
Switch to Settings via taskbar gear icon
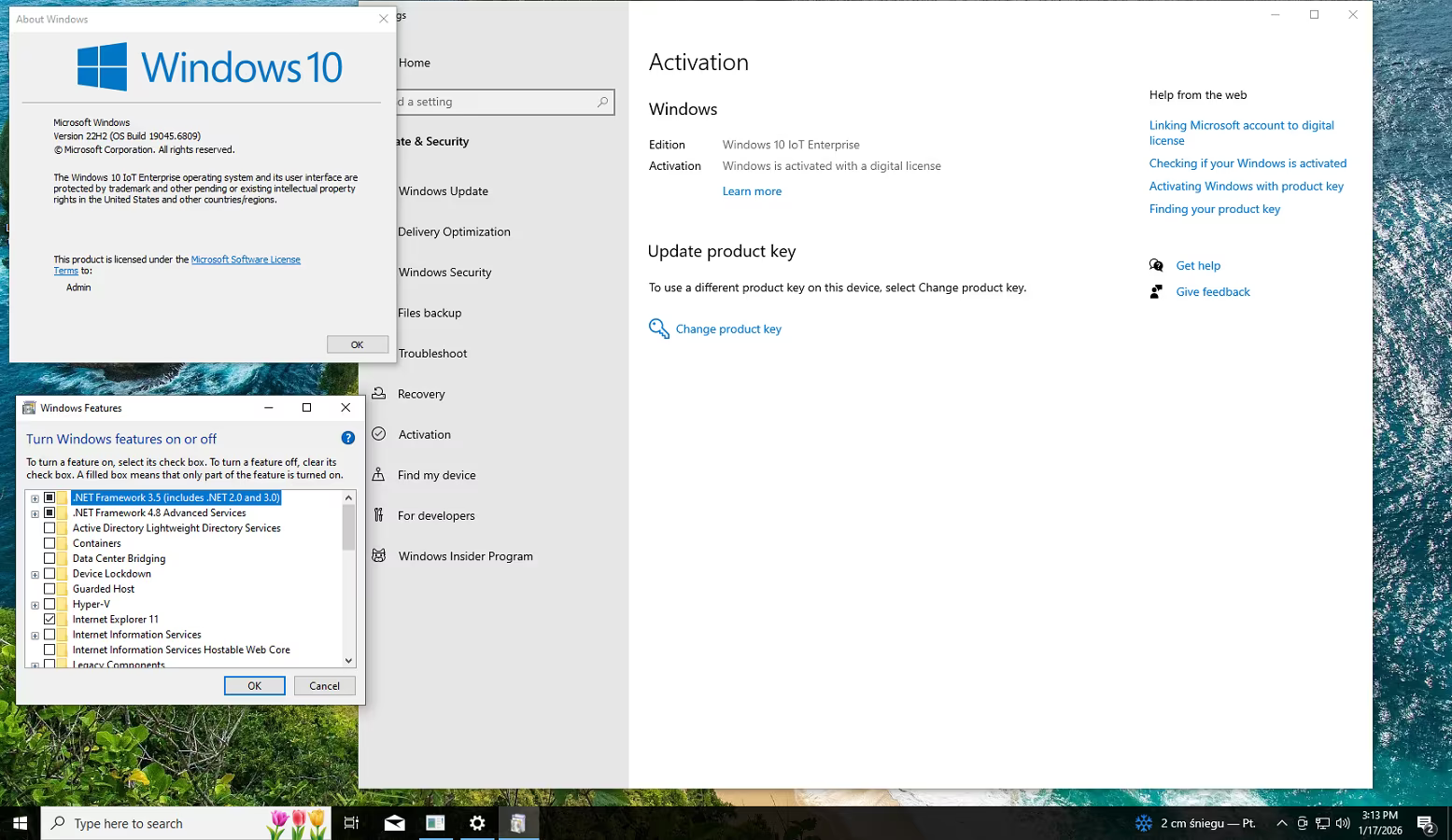coord(477,823)
